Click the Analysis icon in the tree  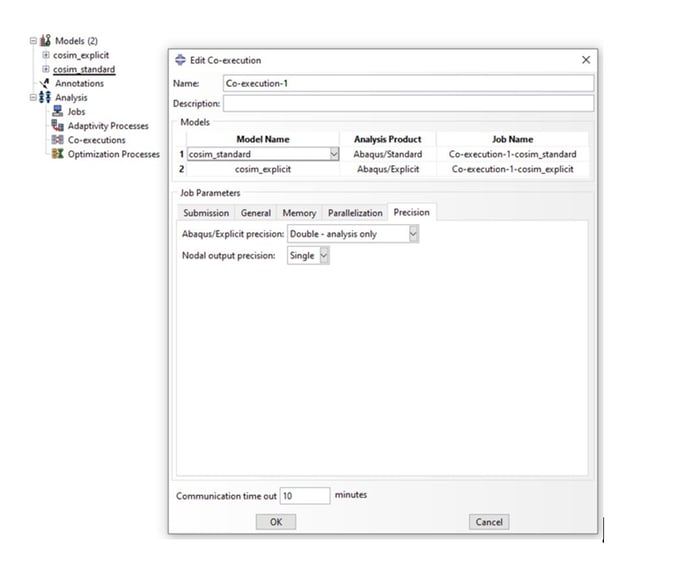point(45,97)
